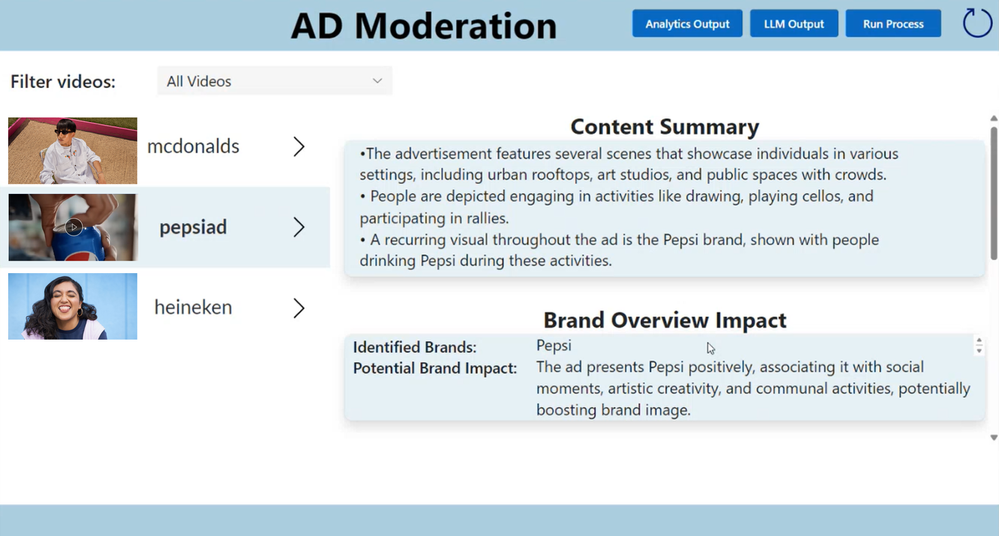Click the circular refresh icon

[977, 23]
